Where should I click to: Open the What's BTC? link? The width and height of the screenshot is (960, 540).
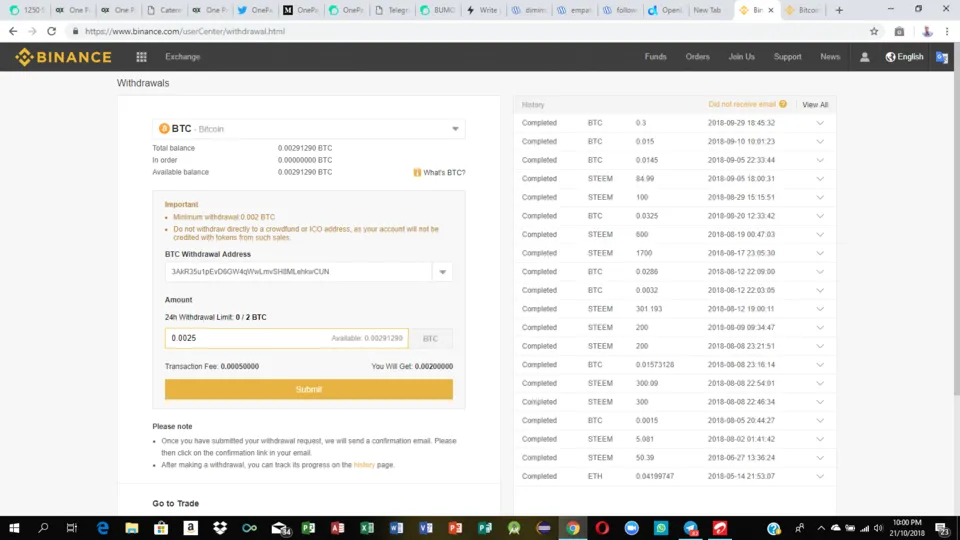[x=444, y=173]
